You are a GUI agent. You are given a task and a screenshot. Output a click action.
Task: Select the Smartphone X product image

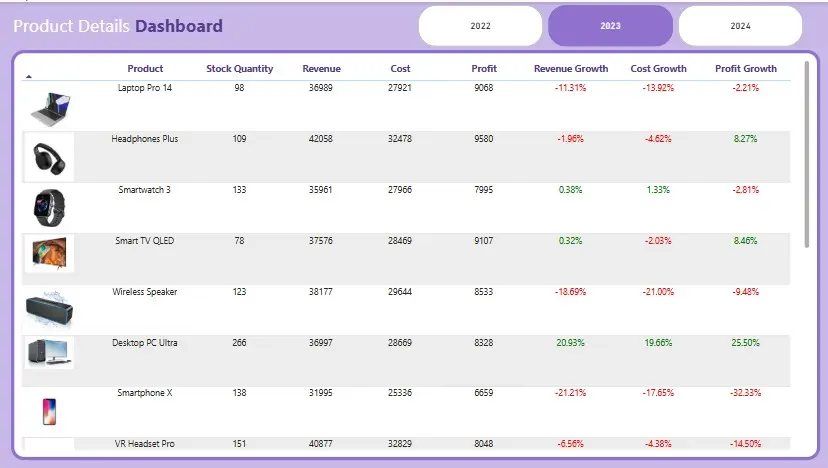point(49,411)
